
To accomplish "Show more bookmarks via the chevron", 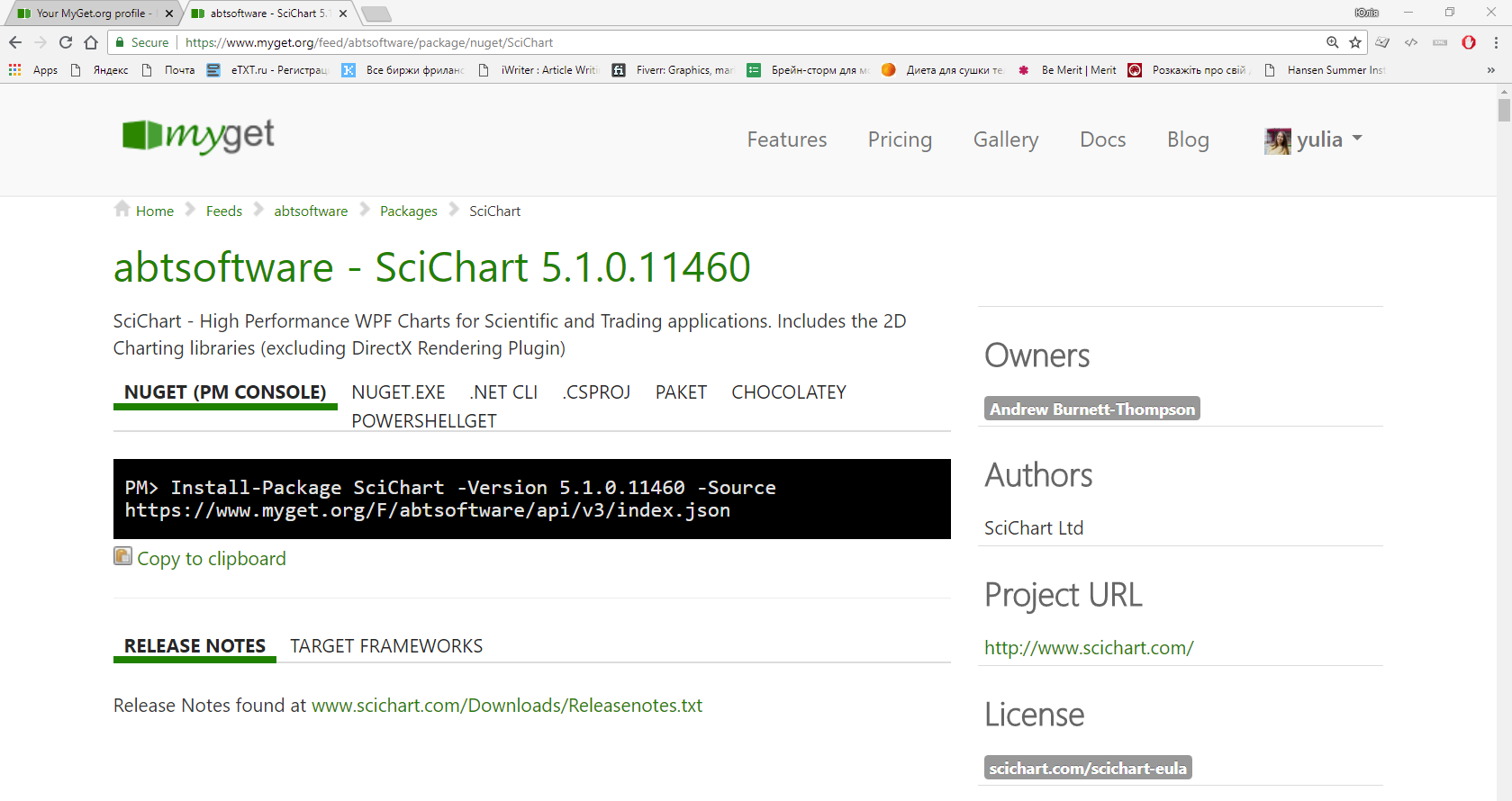I will (x=1490, y=70).
